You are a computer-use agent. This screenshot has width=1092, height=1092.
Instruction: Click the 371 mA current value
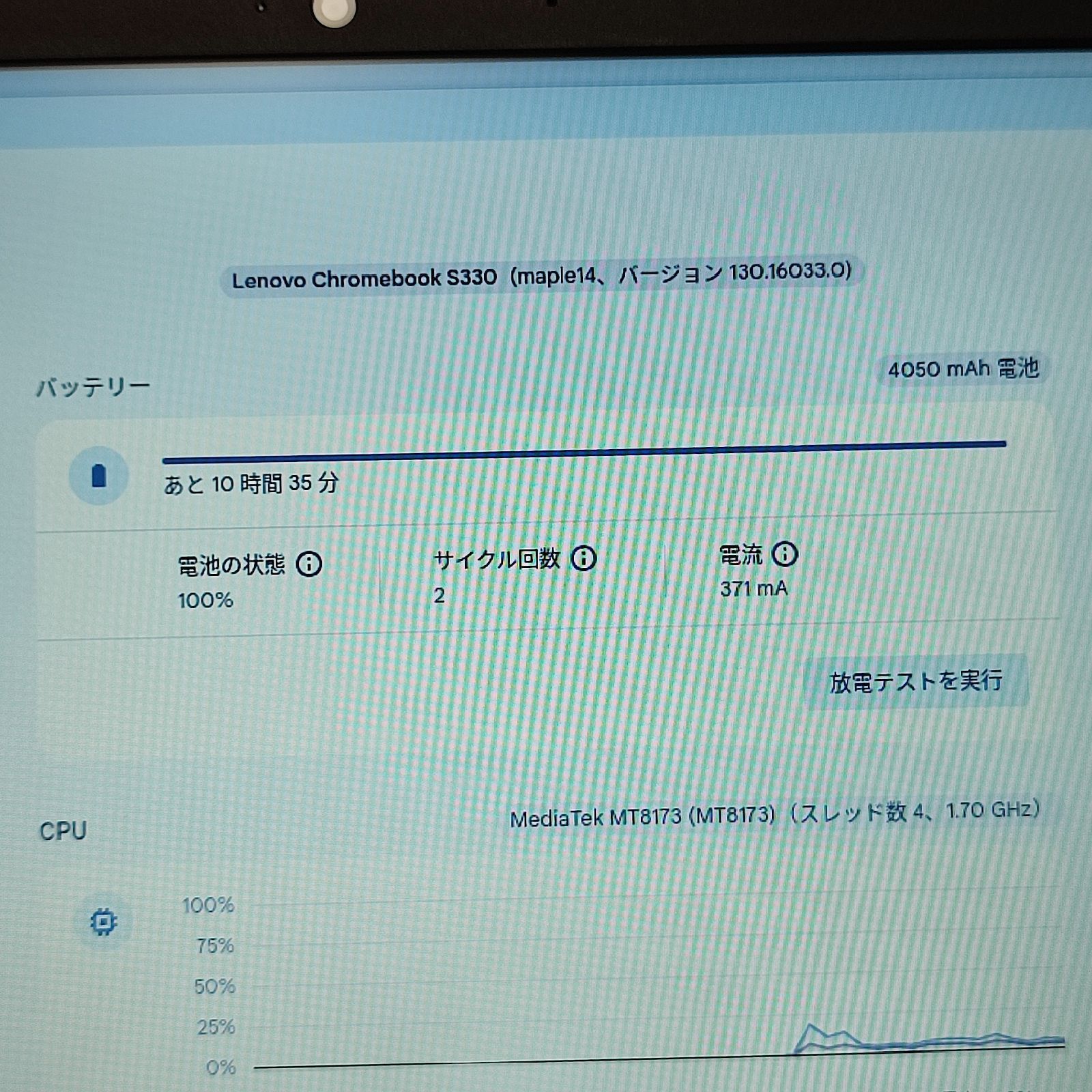click(753, 588)
